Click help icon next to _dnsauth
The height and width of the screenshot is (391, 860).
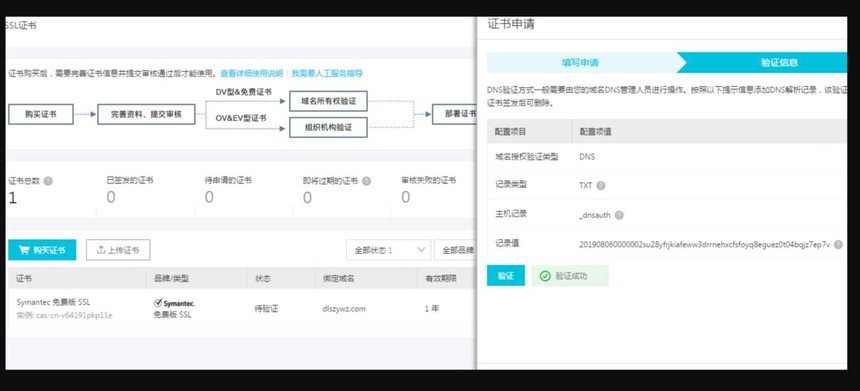(619, 216)
